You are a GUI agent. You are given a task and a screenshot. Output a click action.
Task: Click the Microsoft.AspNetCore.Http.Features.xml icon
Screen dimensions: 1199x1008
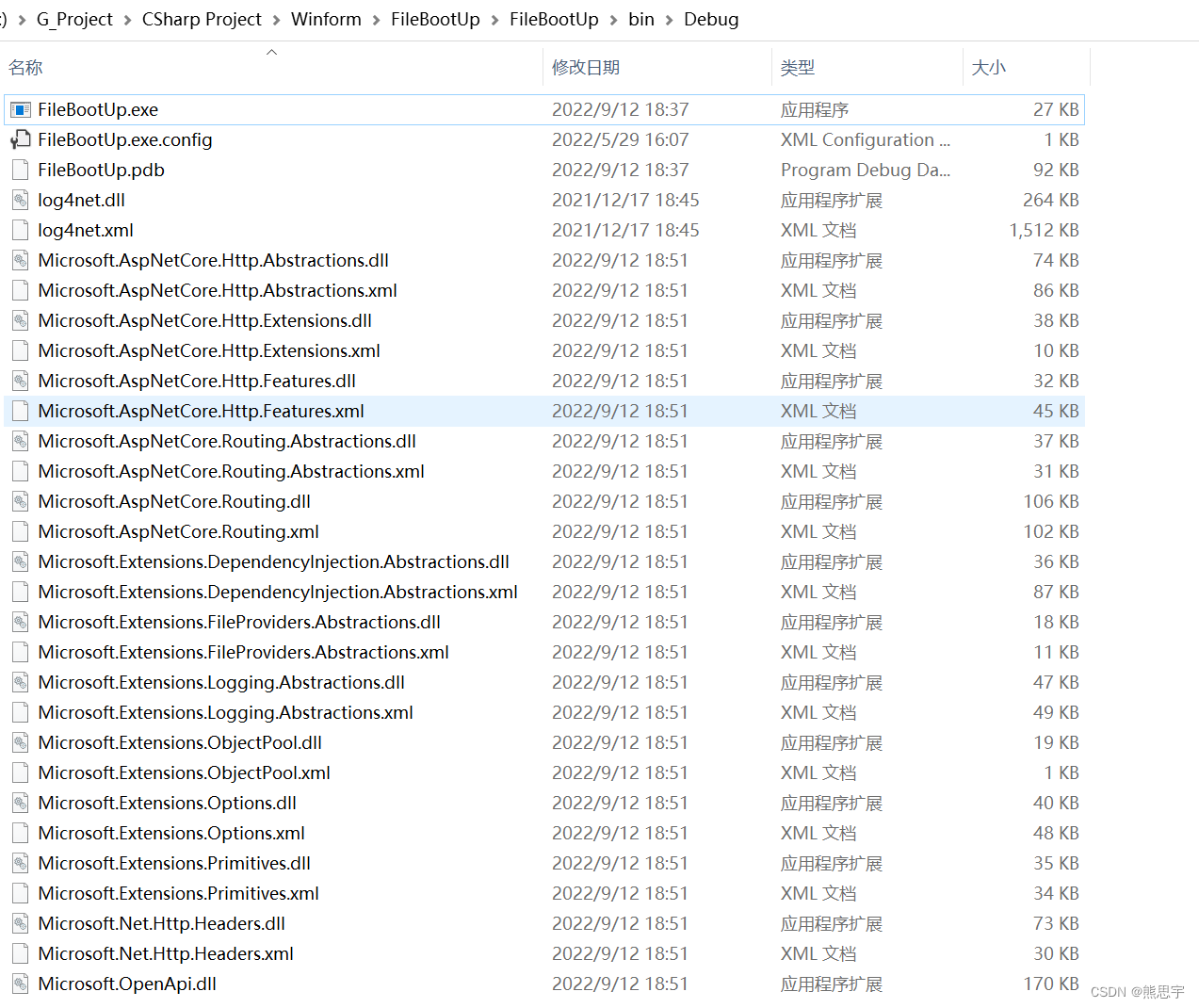pos(20,412)
